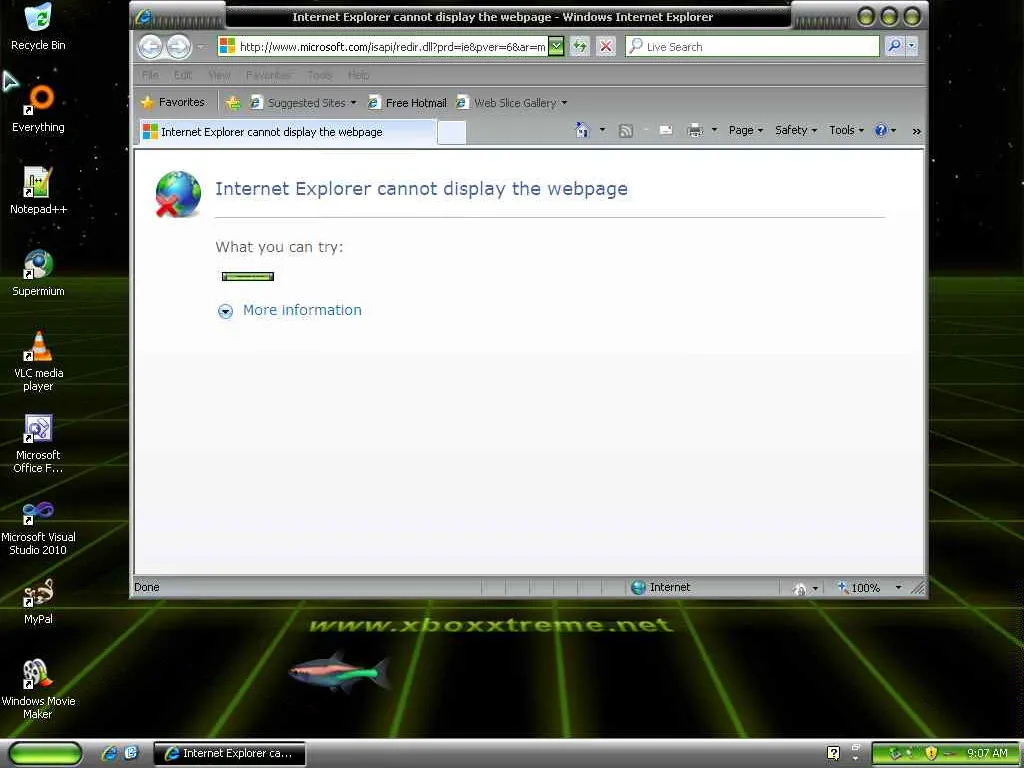
Task: Open the search provider dropdown arrow
Action: coord(912,46)
